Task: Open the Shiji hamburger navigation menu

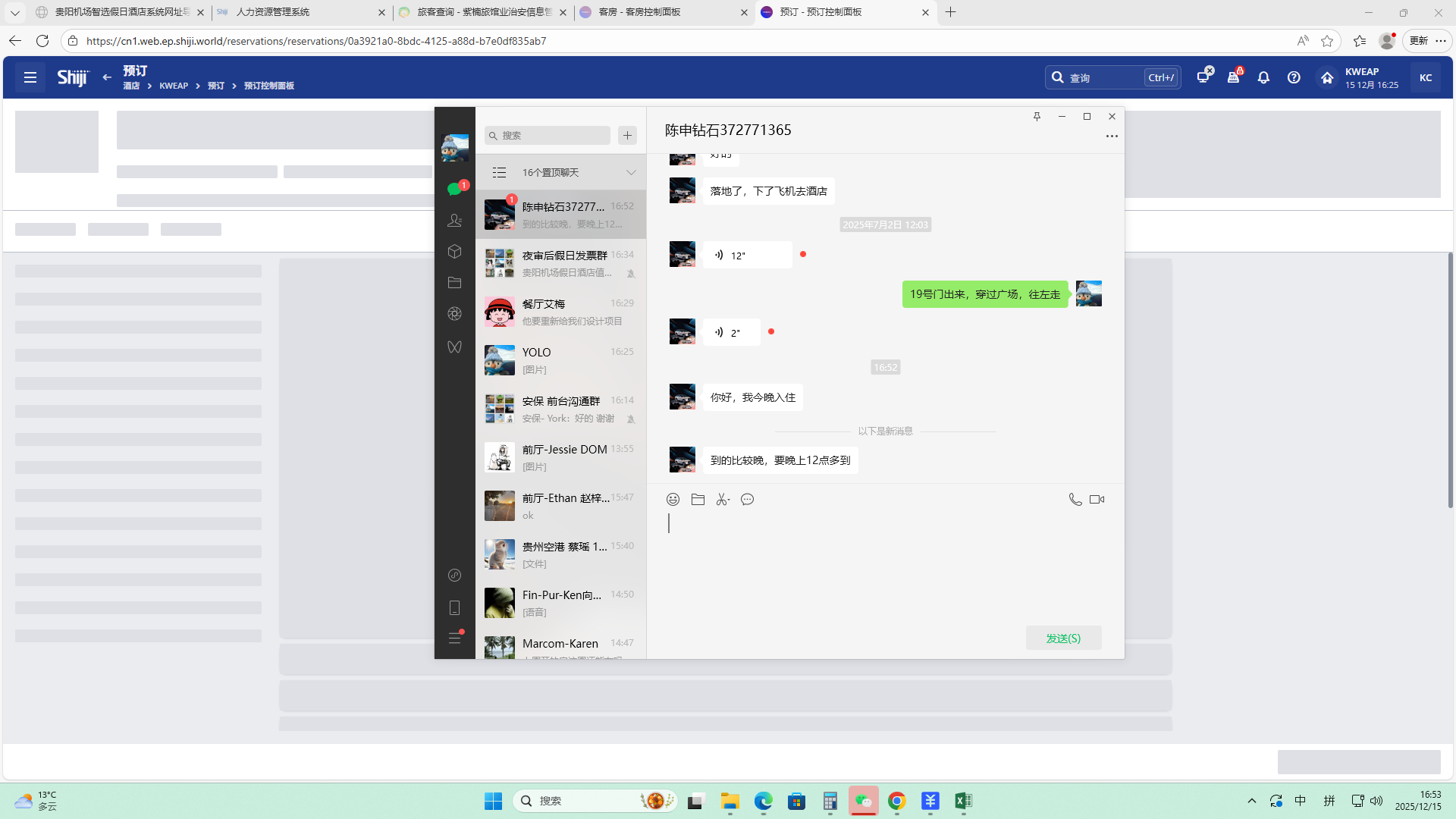Action: point(30,77)
